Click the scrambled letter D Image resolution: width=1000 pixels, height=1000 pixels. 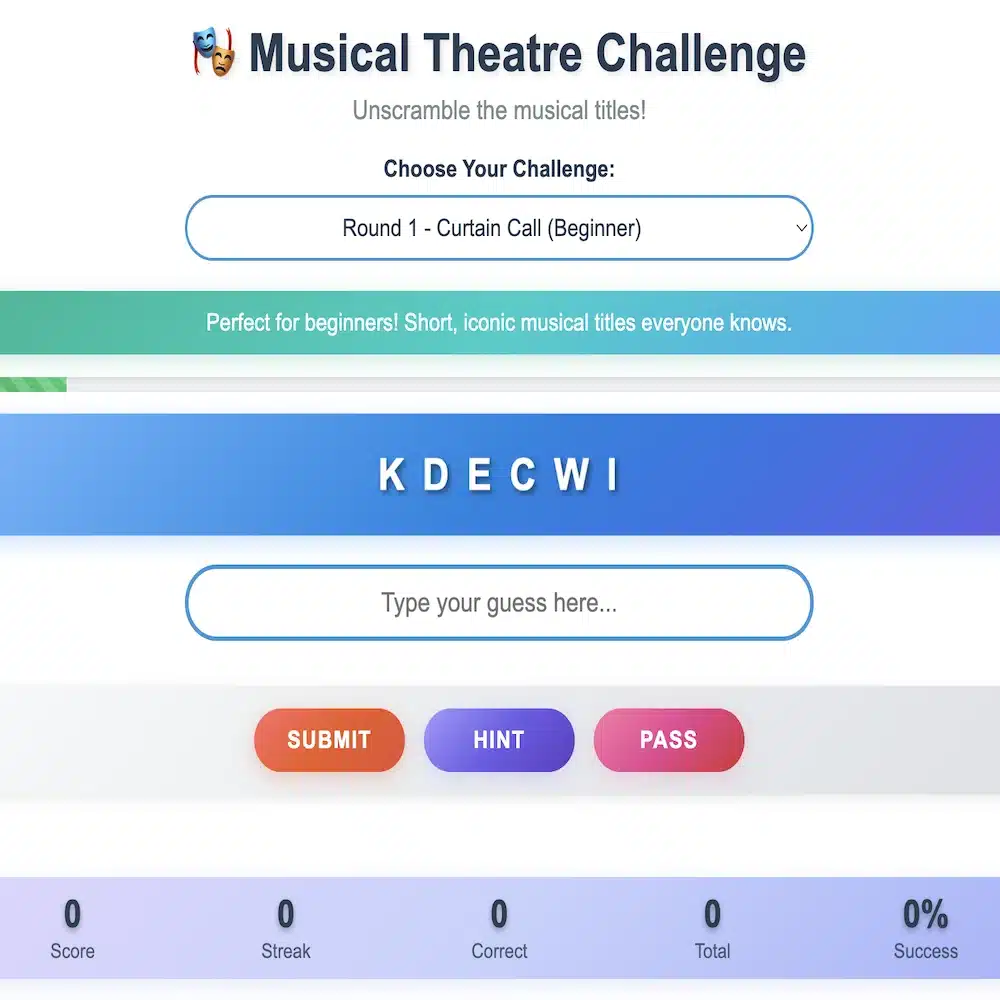pos(436,476)
